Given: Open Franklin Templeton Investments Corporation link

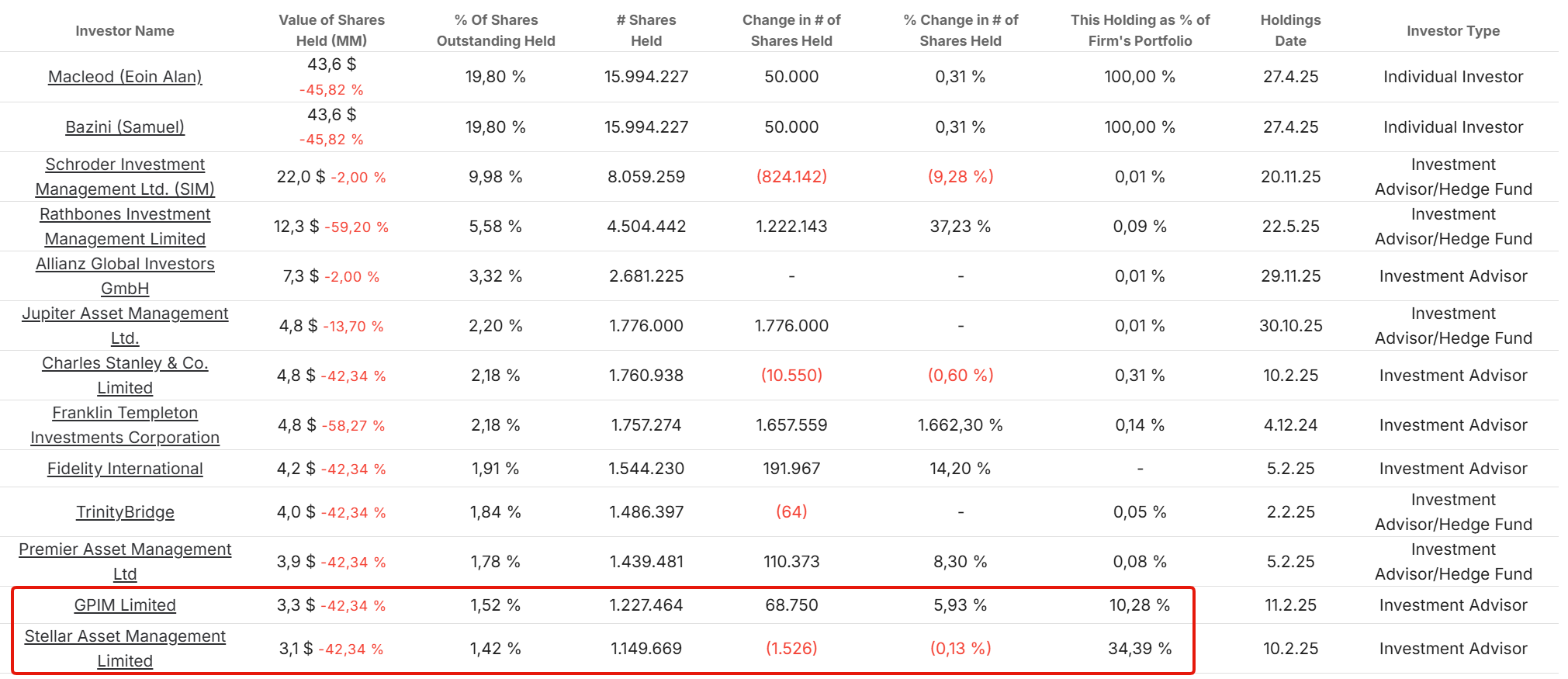Looking at the screenshot, I should tap(125, 425).
